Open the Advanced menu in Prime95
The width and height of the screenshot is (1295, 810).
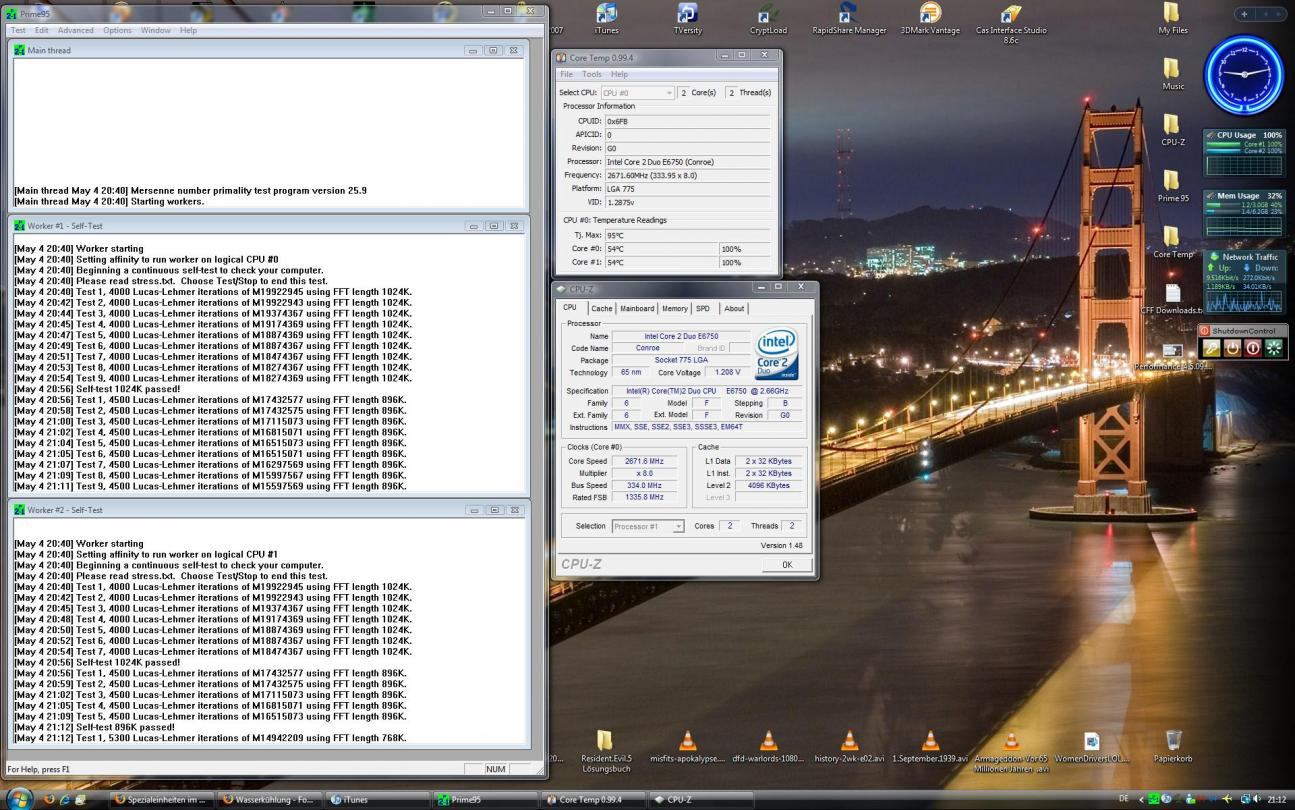click(x=76, y=30)
